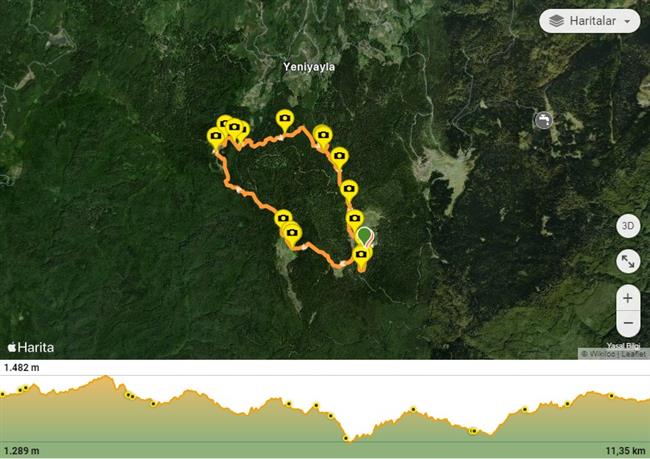Zoom in with the plus button
Image resolution: width=650 pixels, height=459 pixels.
click(x=628, y=298)
